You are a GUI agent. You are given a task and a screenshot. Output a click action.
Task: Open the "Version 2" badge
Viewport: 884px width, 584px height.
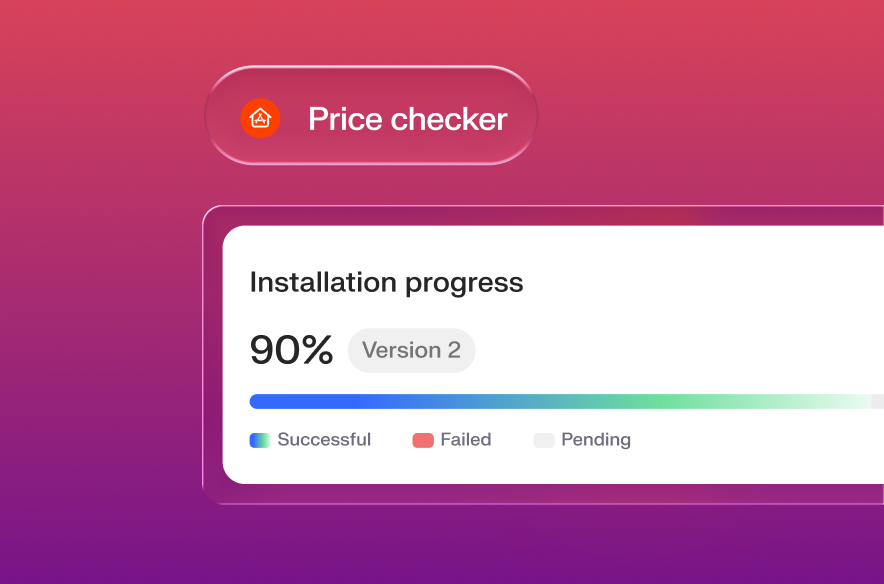411,350
